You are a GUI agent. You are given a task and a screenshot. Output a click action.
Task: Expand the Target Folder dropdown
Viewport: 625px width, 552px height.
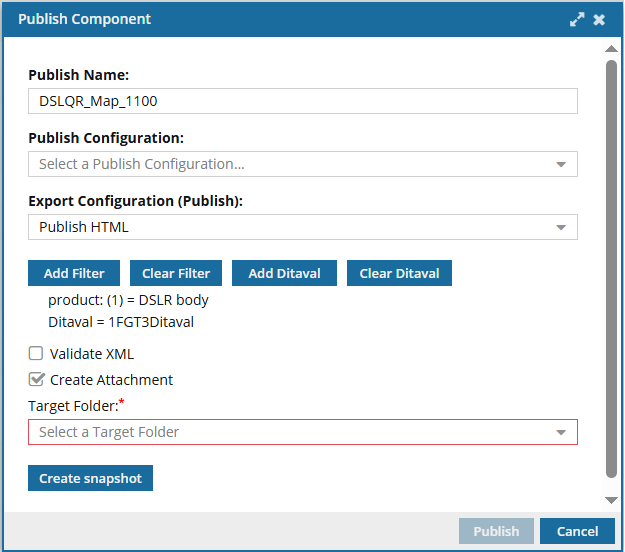302,432
